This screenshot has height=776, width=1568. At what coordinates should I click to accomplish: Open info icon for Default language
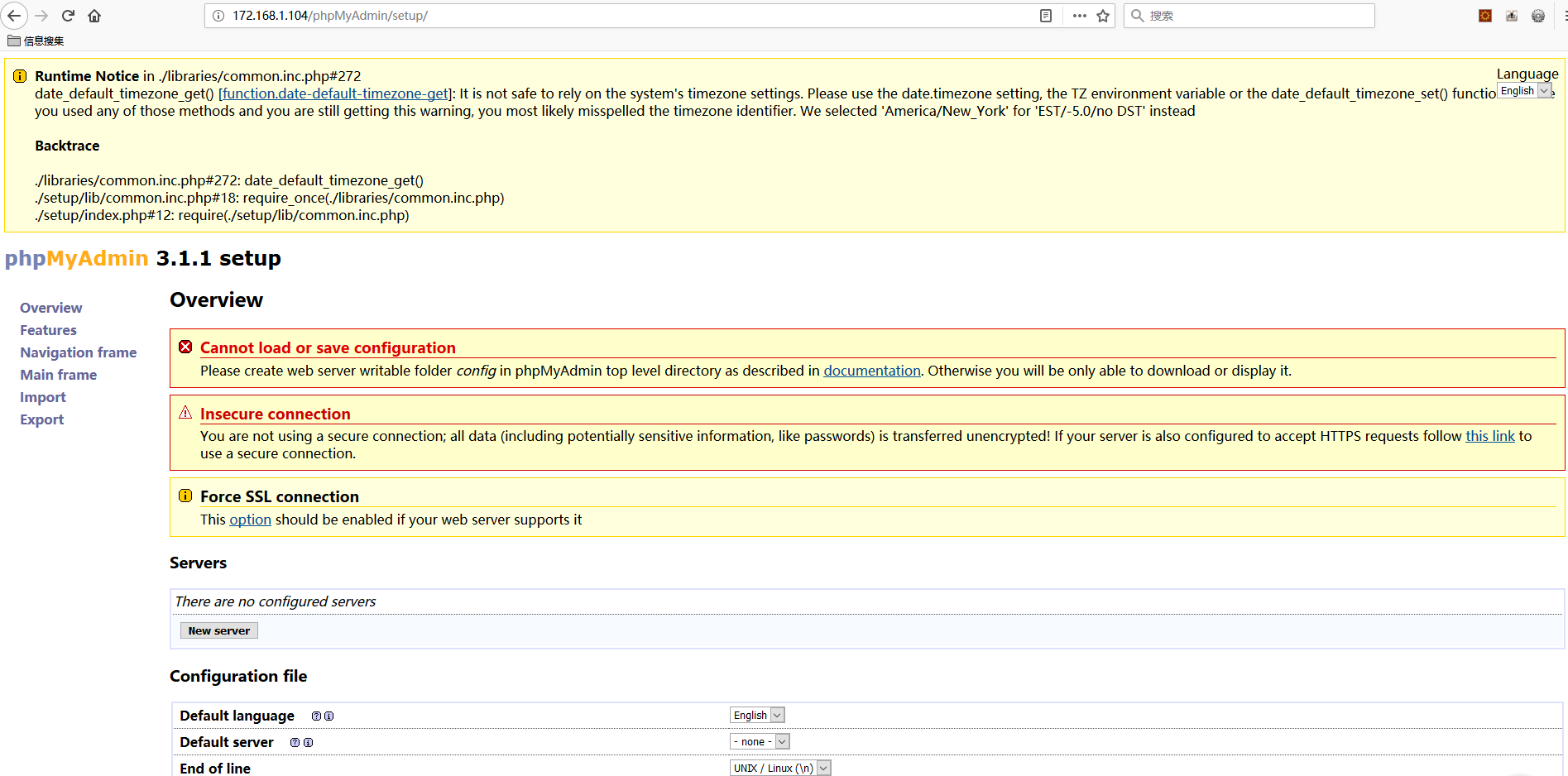click(x=329, y=716)
